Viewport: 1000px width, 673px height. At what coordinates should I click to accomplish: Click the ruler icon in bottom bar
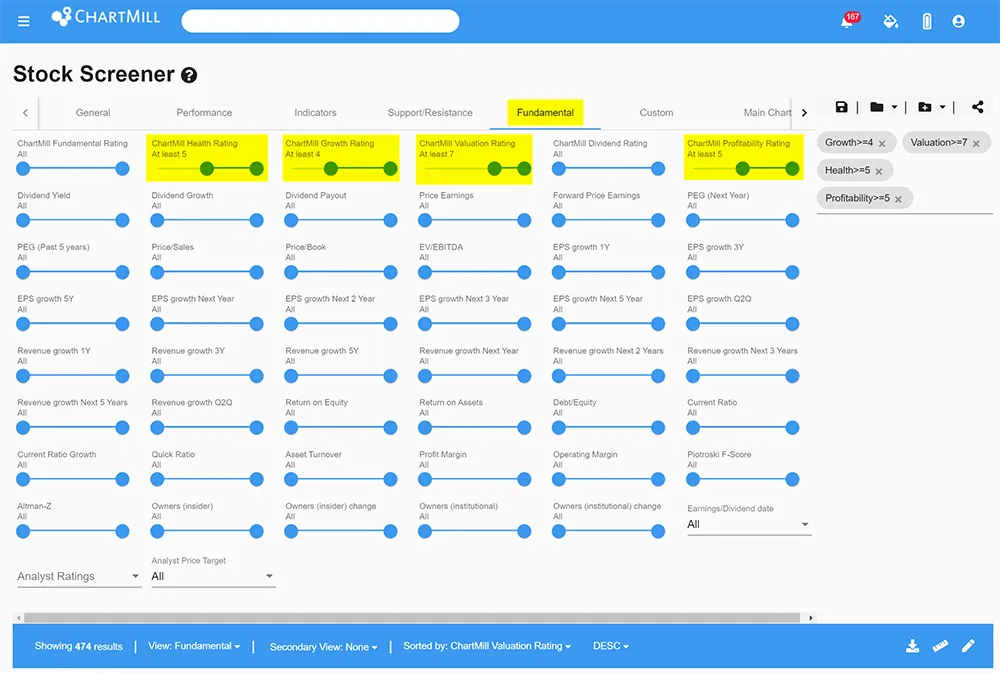tap(940, 646)
